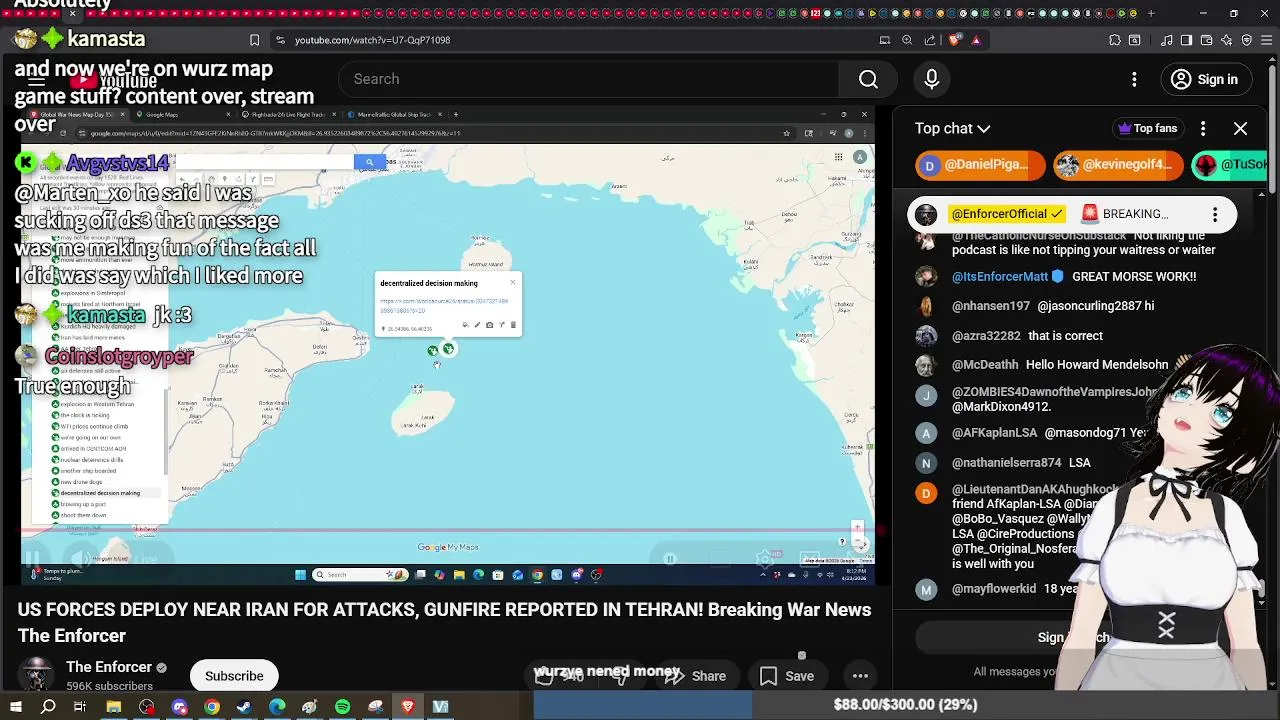The image size is (1280, 720).
Task: Click the Subscribe button
Action: [x=234, y=676]
